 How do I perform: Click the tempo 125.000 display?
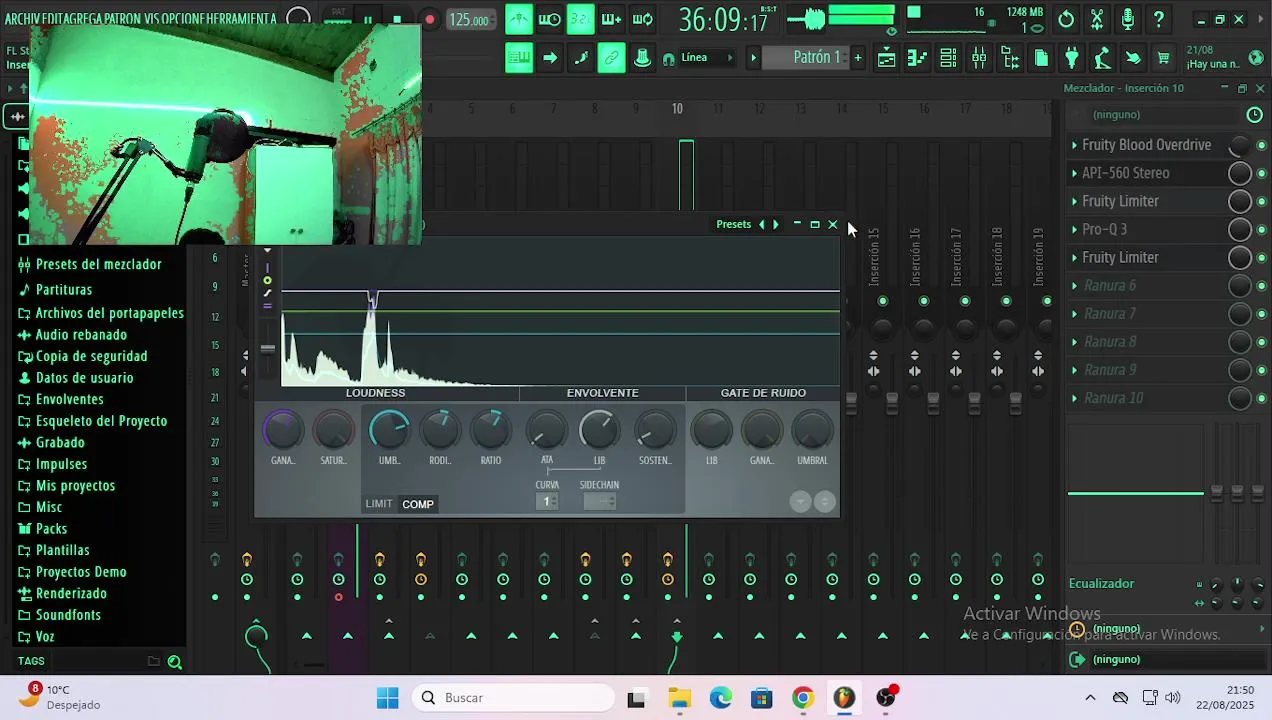469,20
